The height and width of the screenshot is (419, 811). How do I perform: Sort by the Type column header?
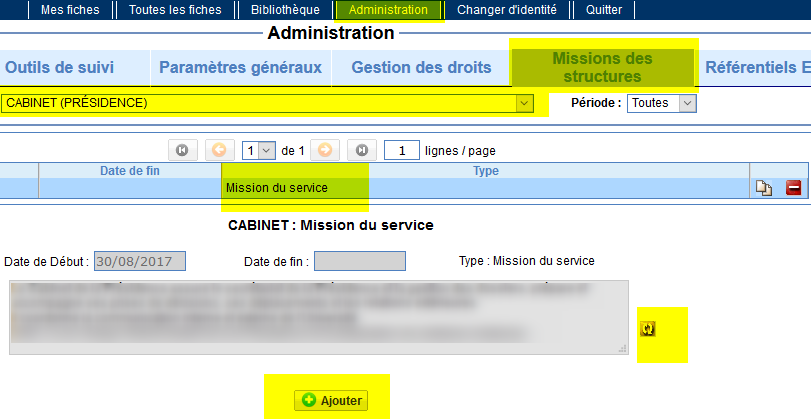(x=485, y=170)
